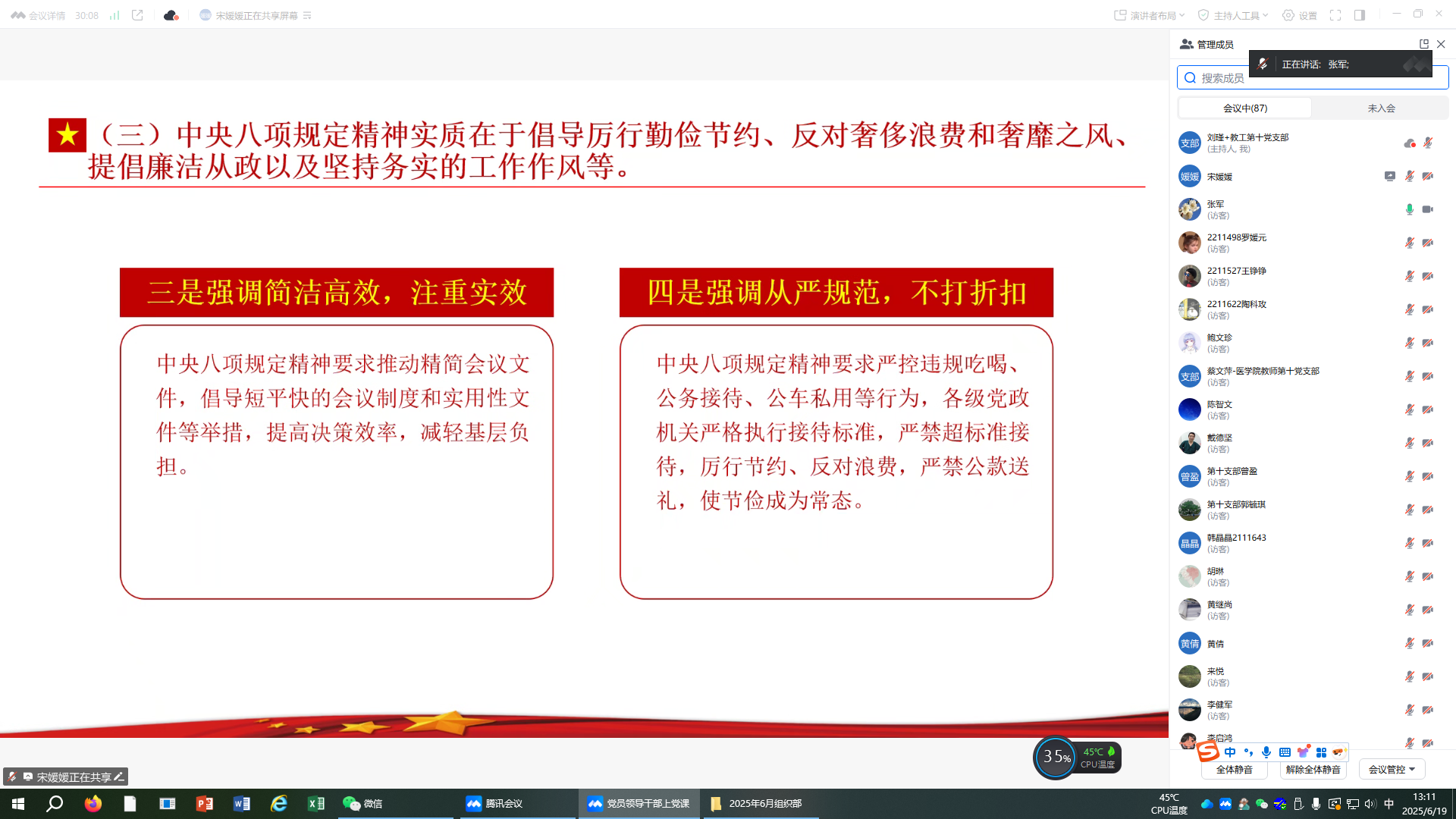Toggle the side panel layout icon
Viewport: 1456px width, 819px height.
pyautogui.click(x=1360, y=15)
